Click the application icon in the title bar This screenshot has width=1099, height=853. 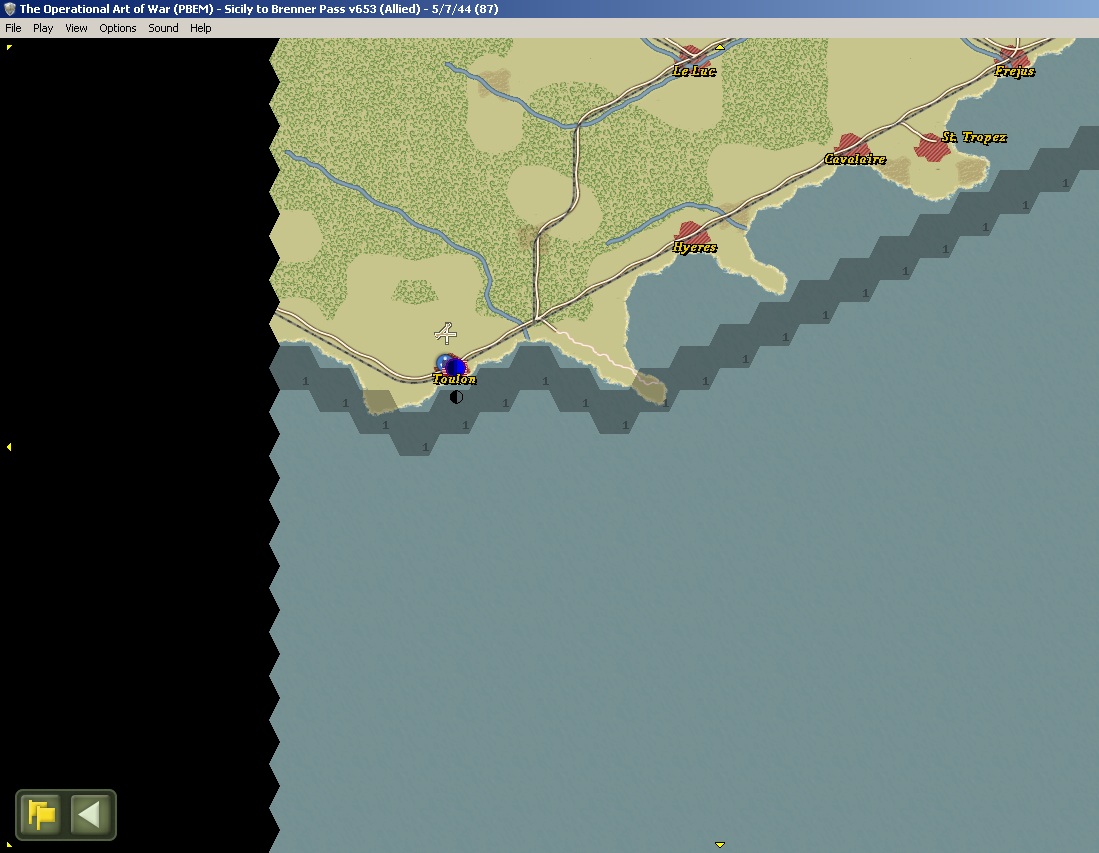point(10,9)
